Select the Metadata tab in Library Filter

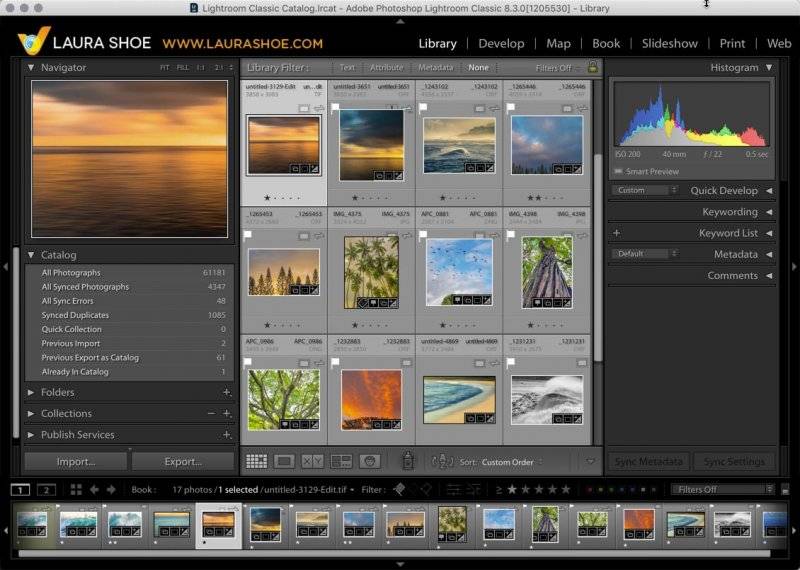(x=436, y=67)
